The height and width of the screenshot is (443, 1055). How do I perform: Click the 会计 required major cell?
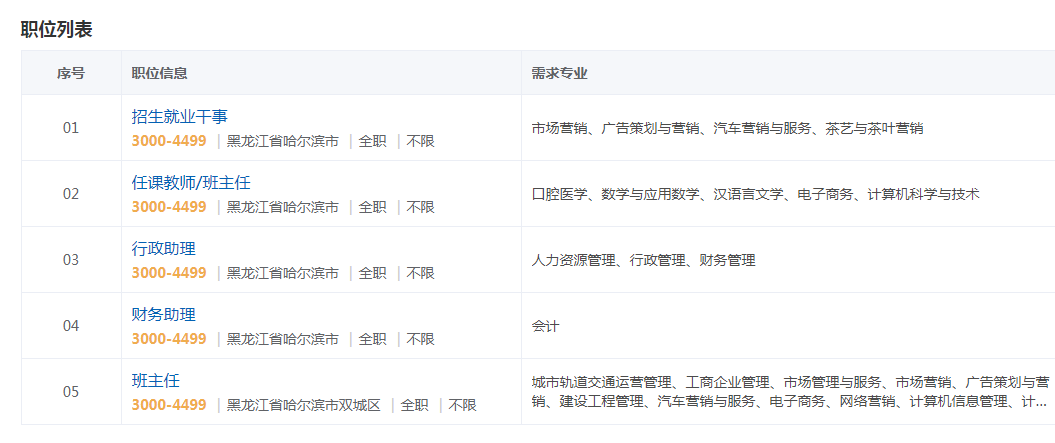coord(545,326)
